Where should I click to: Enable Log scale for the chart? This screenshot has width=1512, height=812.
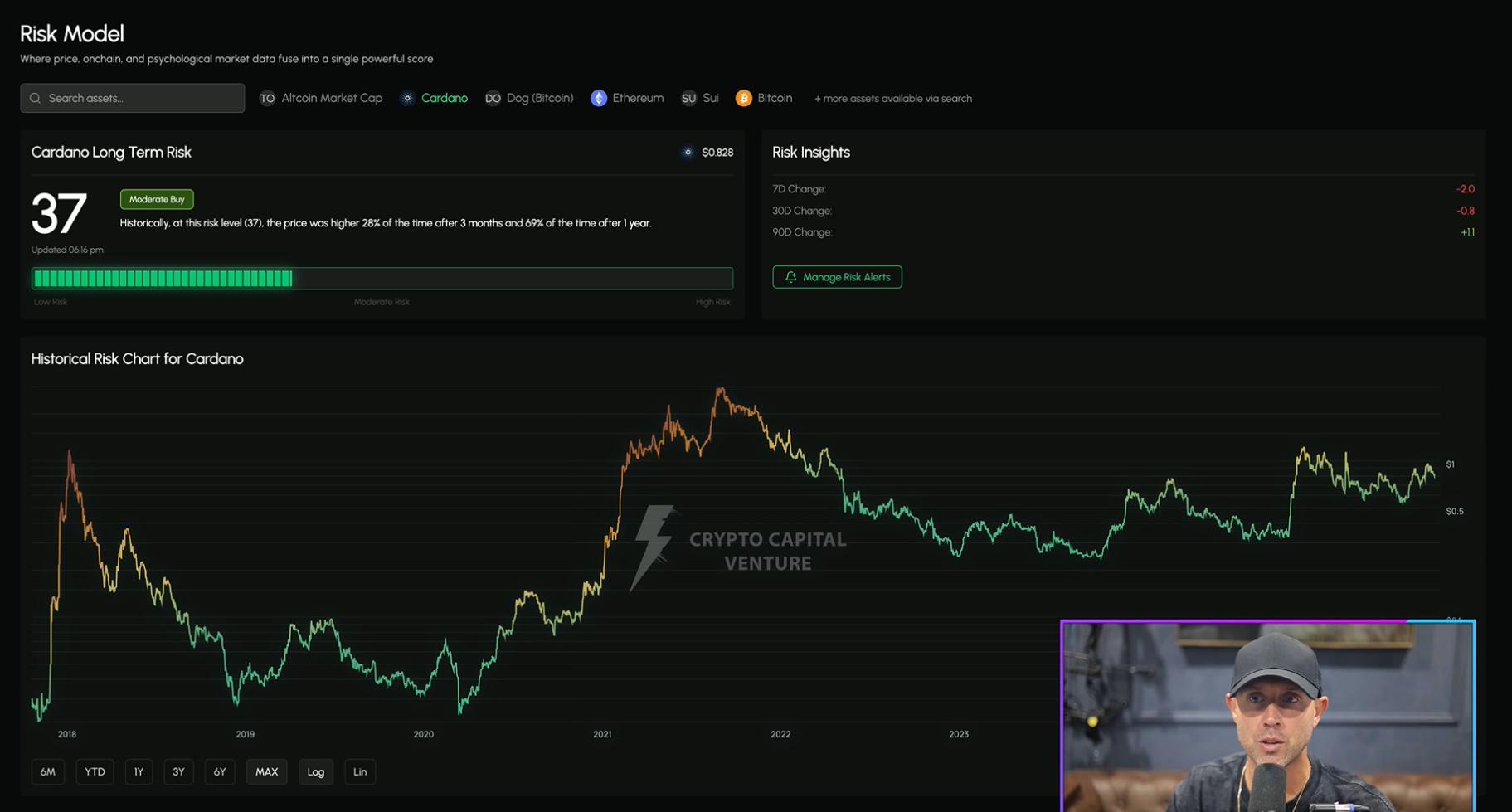[x=315, y=771]
